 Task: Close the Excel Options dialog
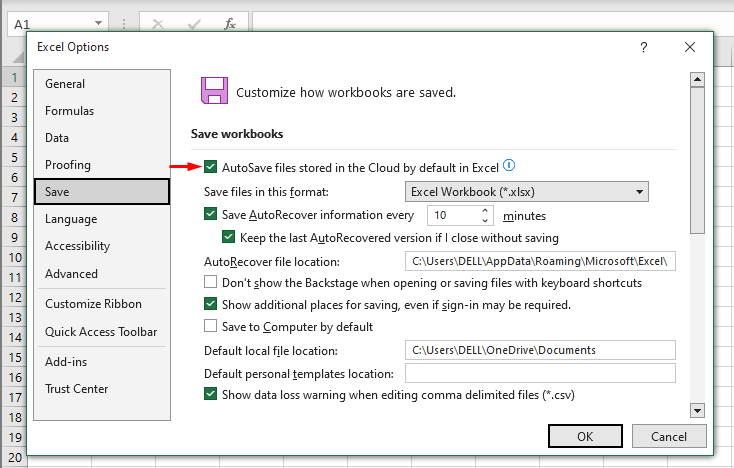click(690, 47)
